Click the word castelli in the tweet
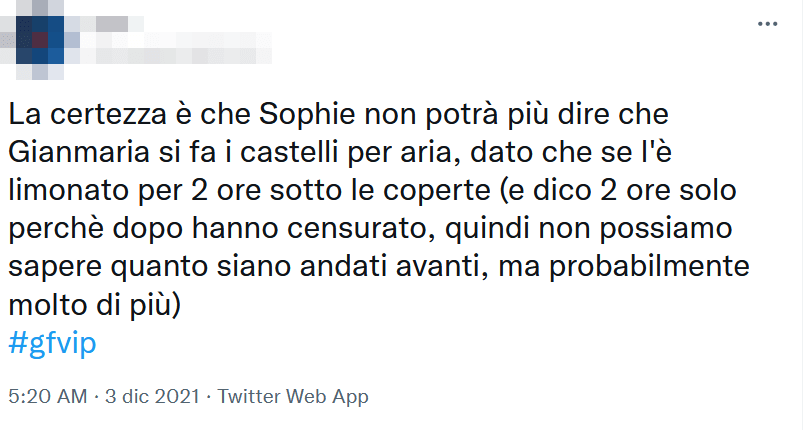Screen dimensions: 806x430 287,153
